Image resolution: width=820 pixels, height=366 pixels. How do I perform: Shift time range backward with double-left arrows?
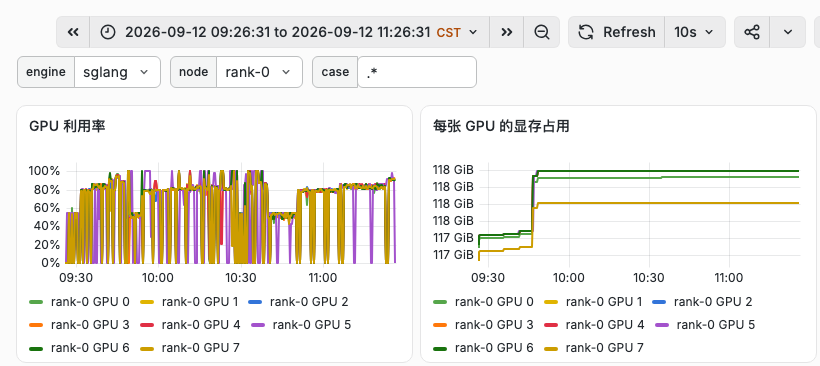(x=73, y=32)
